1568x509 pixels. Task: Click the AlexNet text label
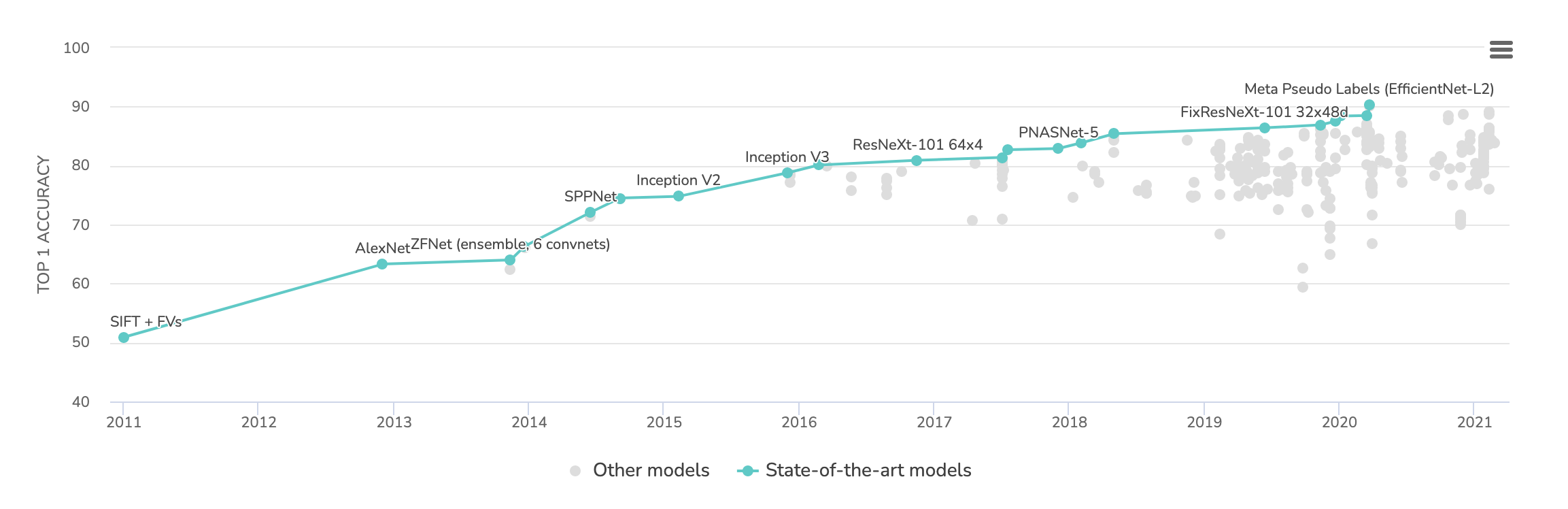[382, 248]
